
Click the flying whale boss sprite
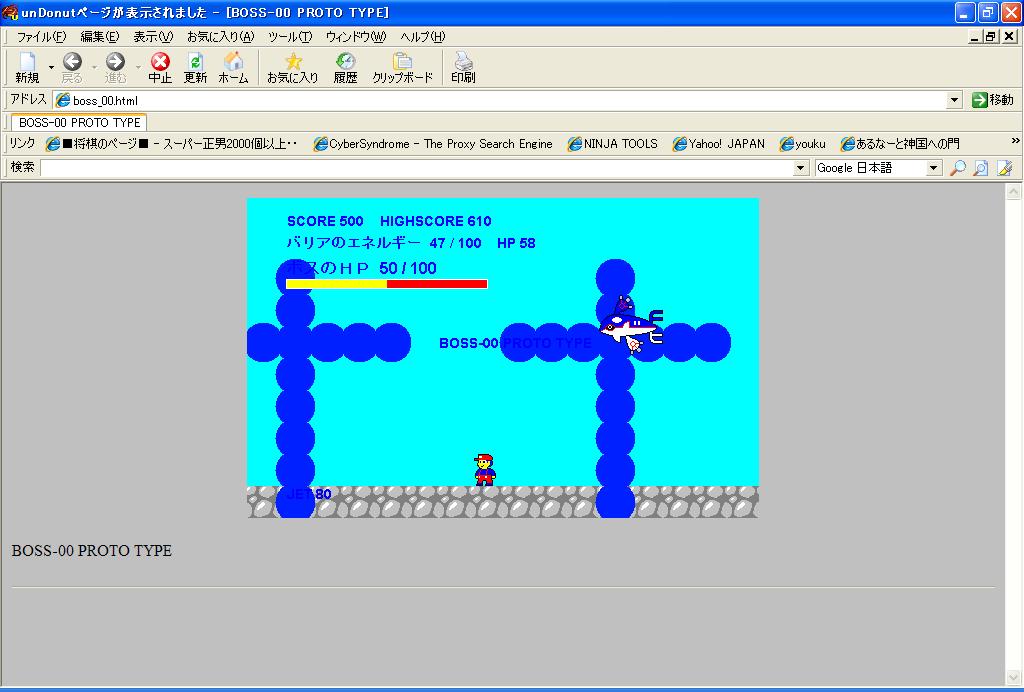pyautogui.click(x=631, y=325)
